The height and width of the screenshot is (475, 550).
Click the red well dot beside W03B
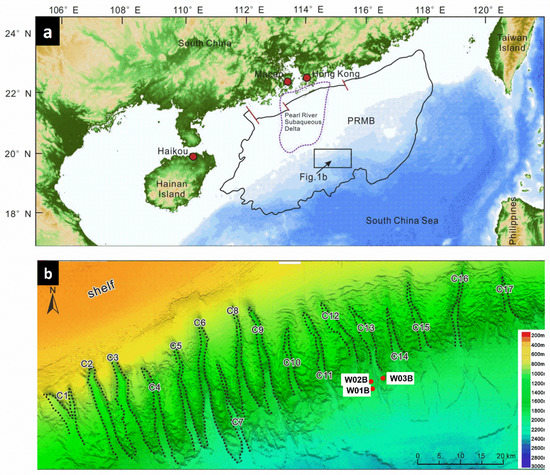click(x=383, y=378)
